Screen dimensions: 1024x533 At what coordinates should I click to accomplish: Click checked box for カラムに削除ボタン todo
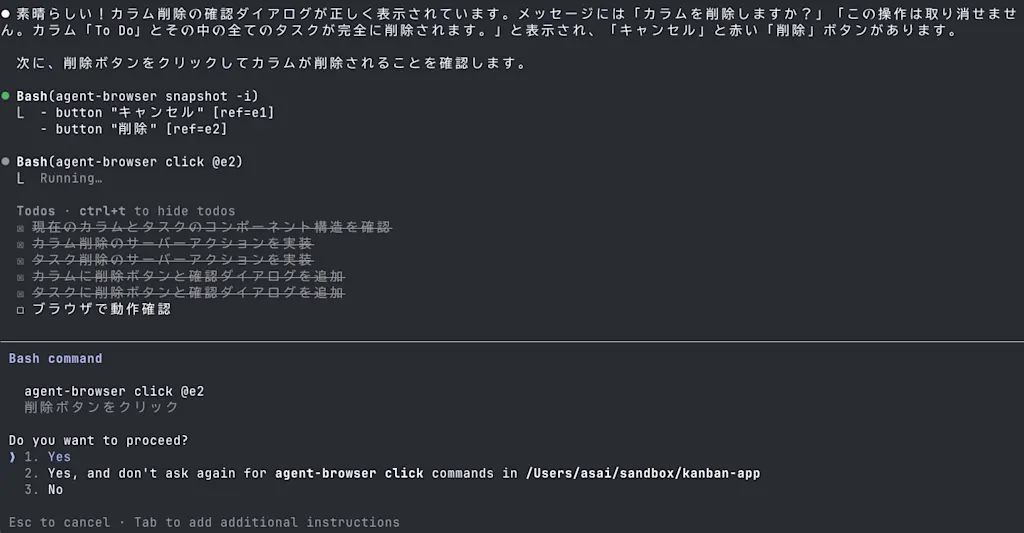tap(20, 277)
